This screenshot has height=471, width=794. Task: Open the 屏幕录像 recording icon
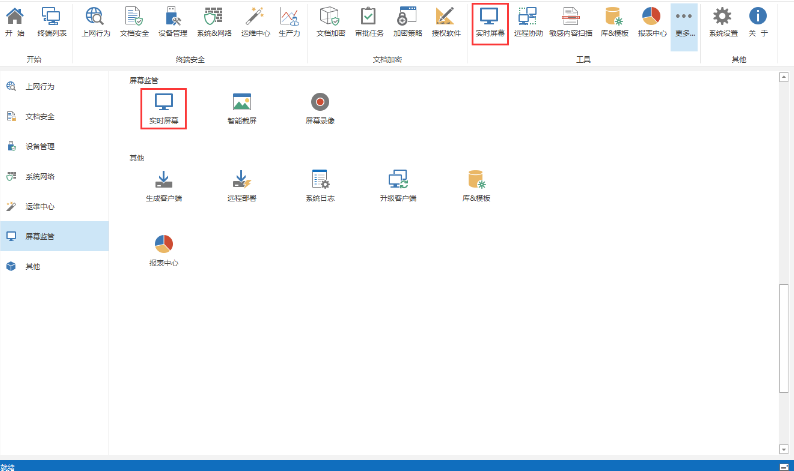pyautogui.click(x=320, y=107)
